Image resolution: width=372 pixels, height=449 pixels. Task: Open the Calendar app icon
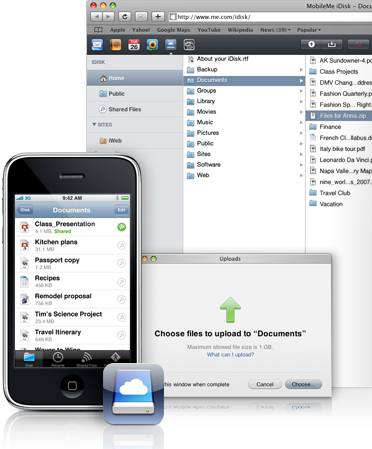coord(134,44)
